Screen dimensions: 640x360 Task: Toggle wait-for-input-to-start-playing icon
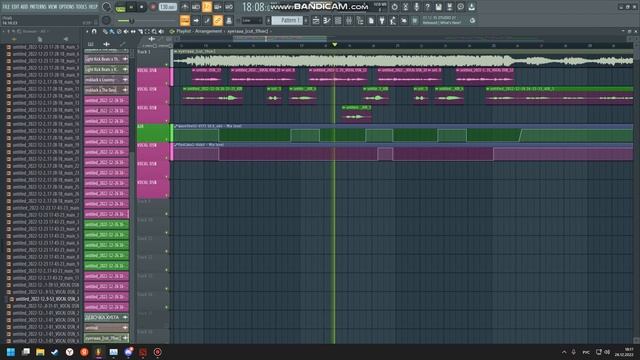click(196, 7)
